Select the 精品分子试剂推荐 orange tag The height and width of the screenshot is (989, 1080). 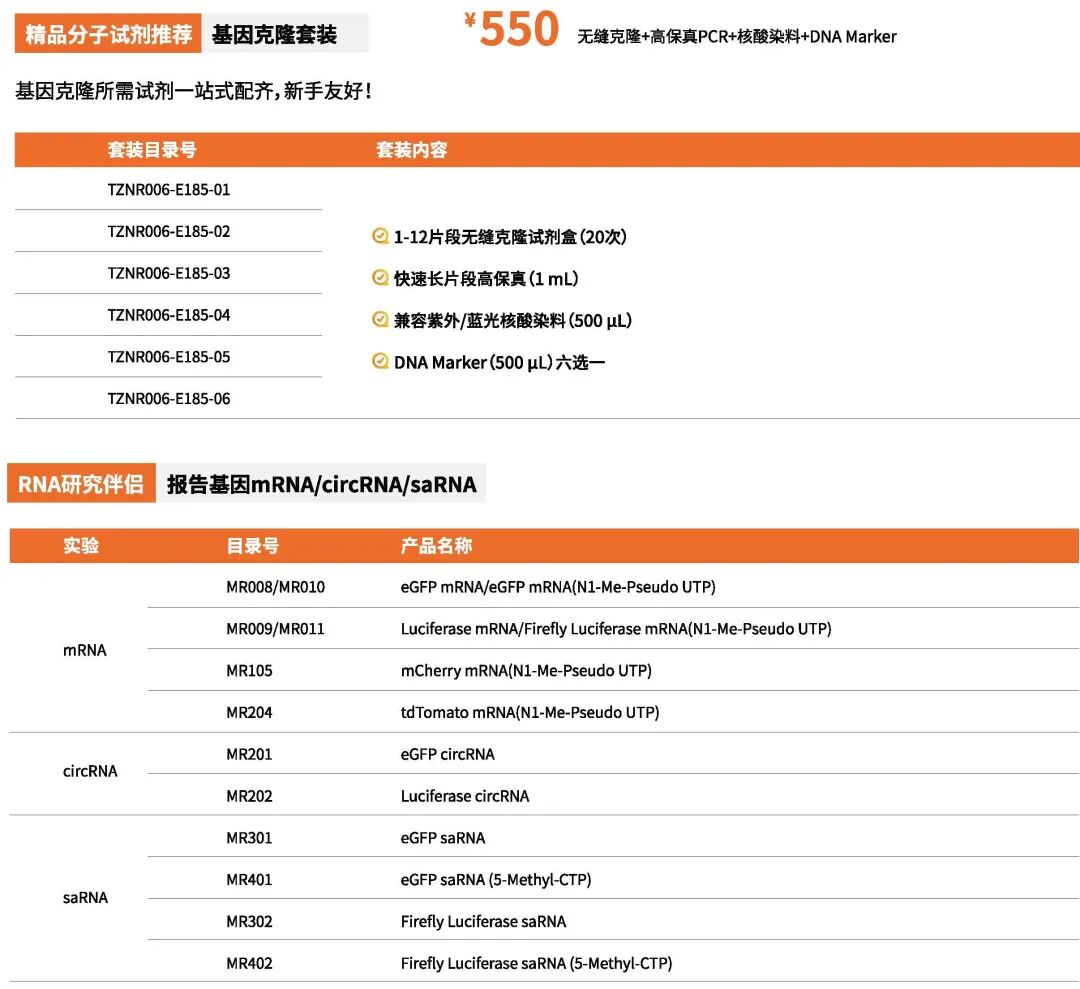(108, 34)
